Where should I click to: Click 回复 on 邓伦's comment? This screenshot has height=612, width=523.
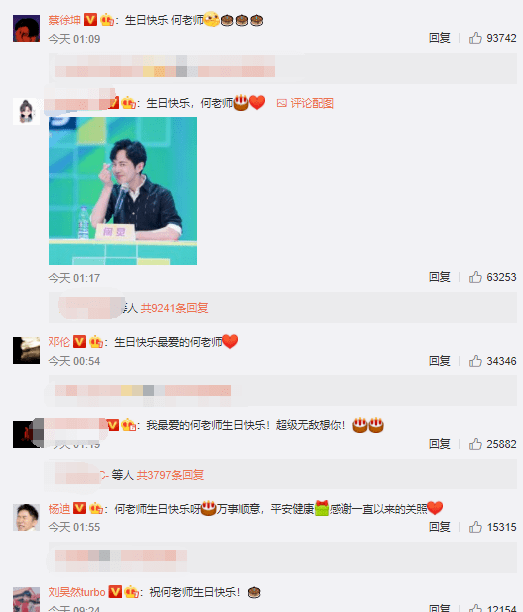[x=440, y=361]
